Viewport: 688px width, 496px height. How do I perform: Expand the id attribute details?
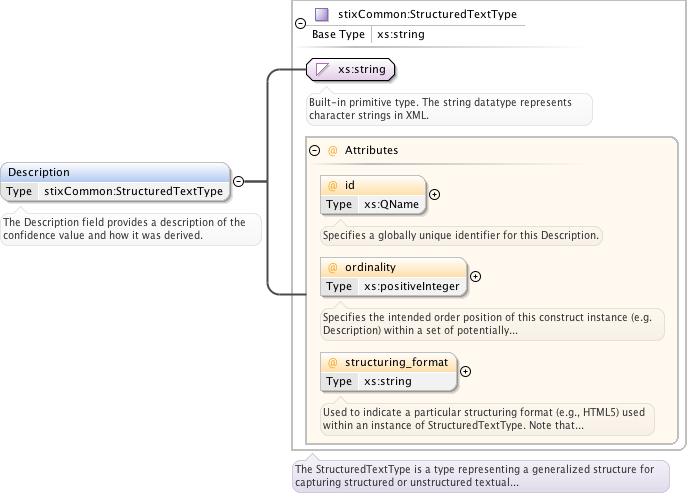click(435, 195)
